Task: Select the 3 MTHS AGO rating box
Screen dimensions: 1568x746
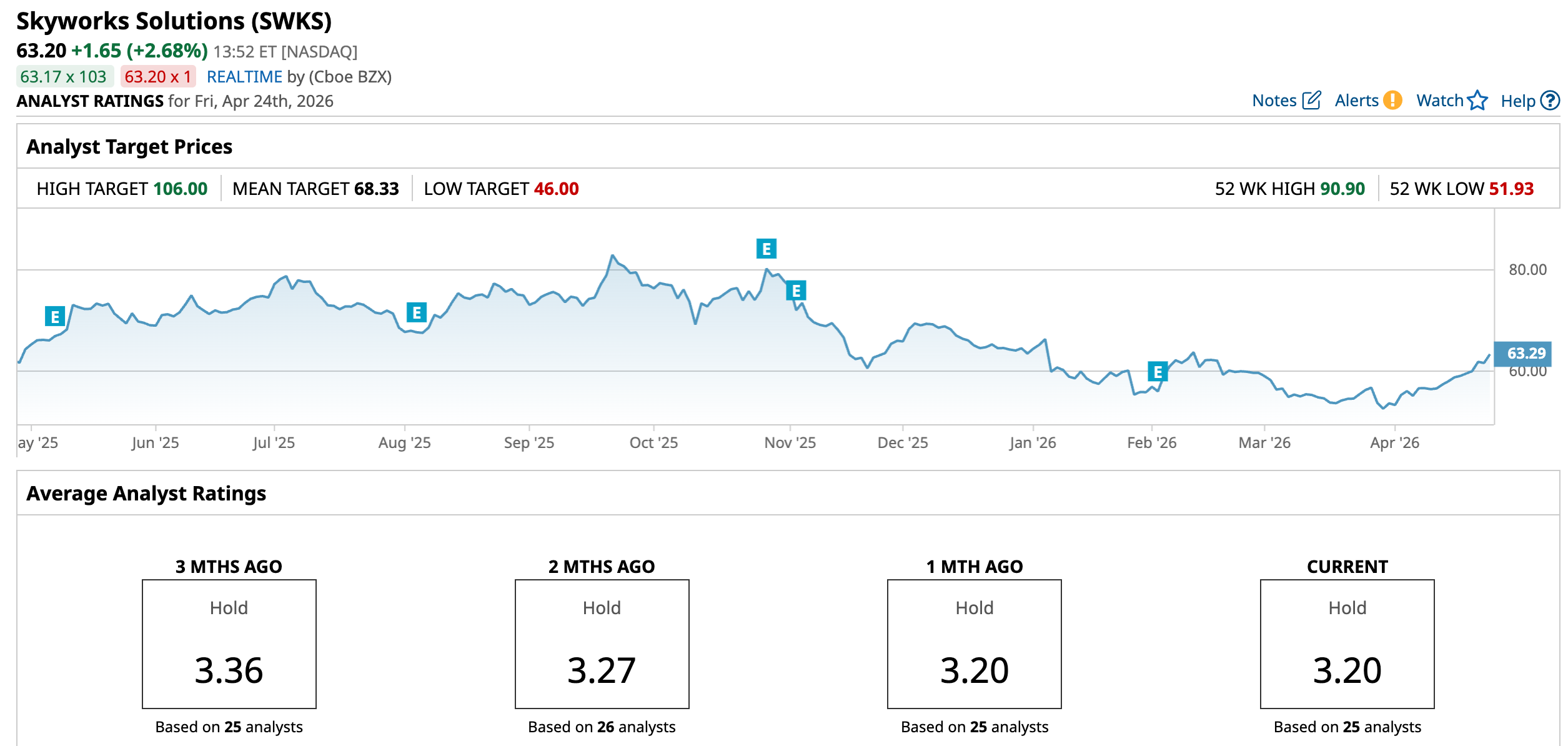Action: [229, 644]
